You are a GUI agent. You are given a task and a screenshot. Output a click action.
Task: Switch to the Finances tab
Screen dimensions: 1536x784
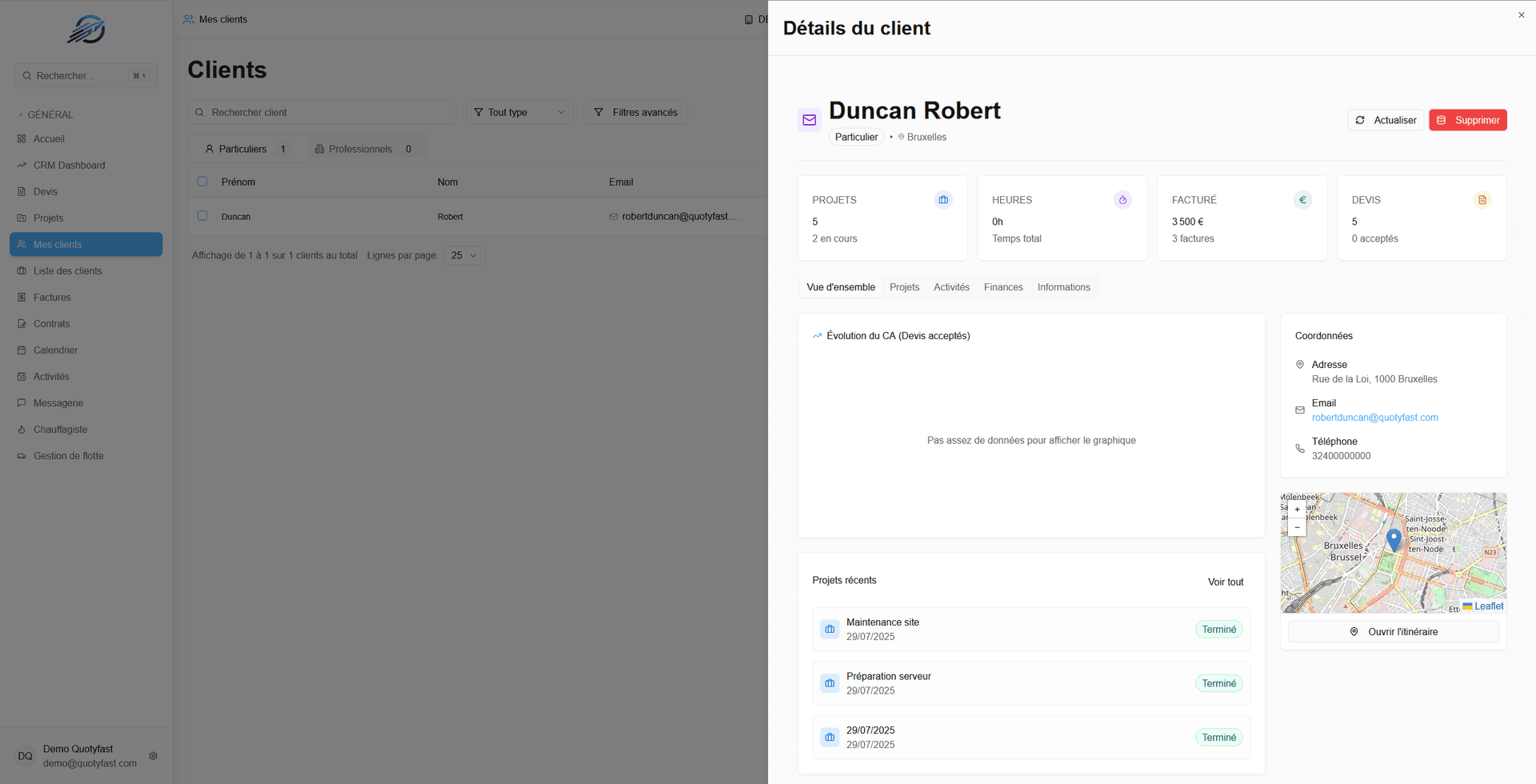1003,286
